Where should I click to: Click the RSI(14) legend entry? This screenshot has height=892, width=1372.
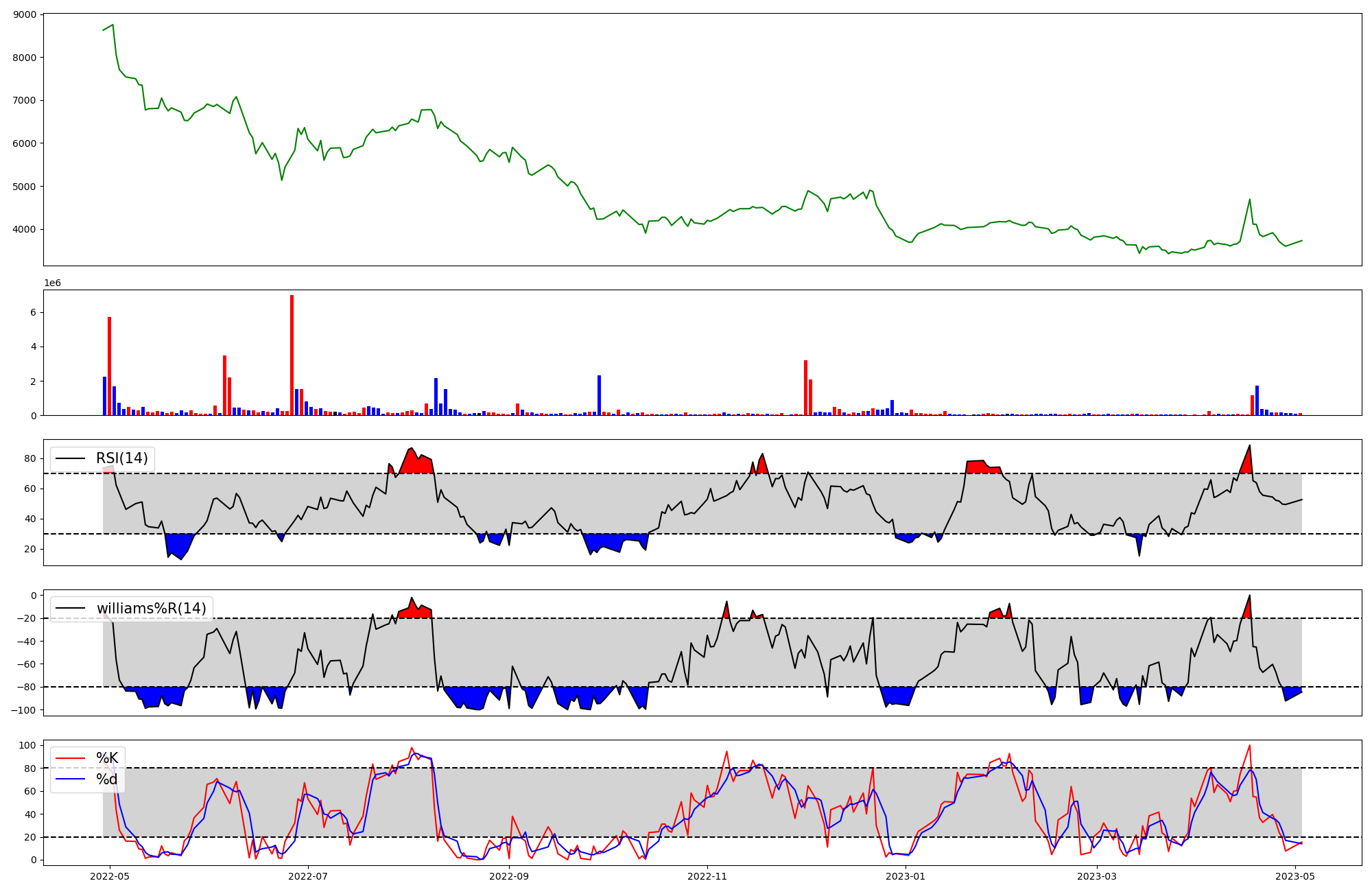pyautogui.click(x=121, y=458)
